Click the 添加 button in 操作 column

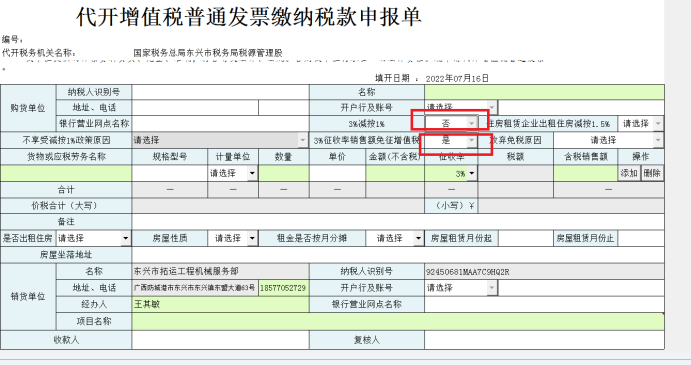(629, 173)
